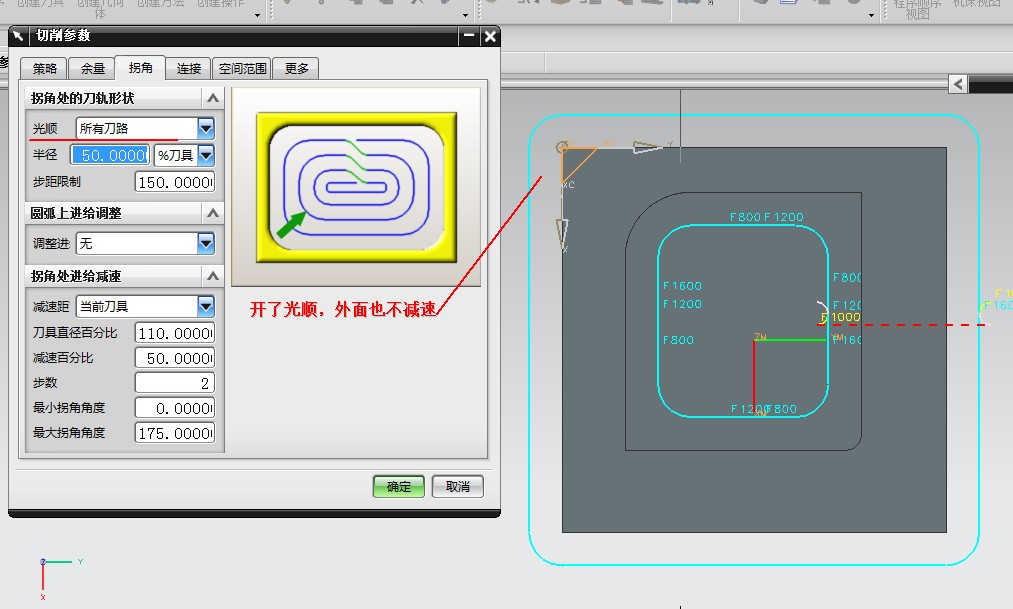Image resolution: width=1013 pixels, height=609 pixels.
Task: Click the 圆弧上进给调整 section title
Action: pos(76,212)
